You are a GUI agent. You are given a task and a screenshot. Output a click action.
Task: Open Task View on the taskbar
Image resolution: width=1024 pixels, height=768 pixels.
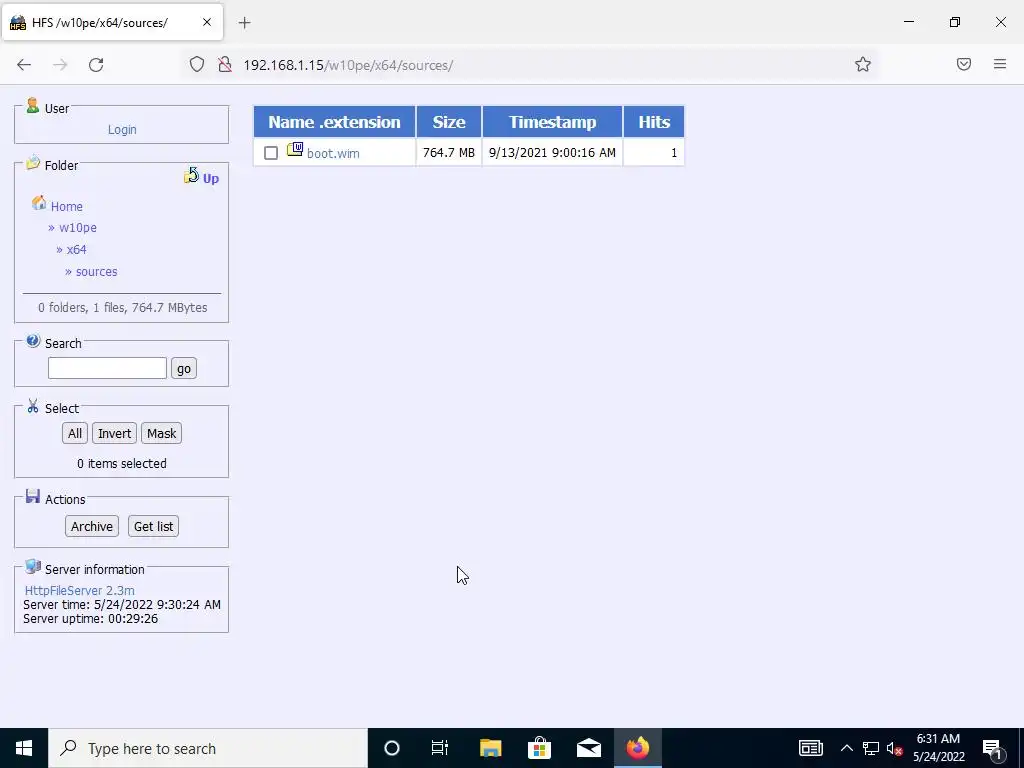click(440, 748)
